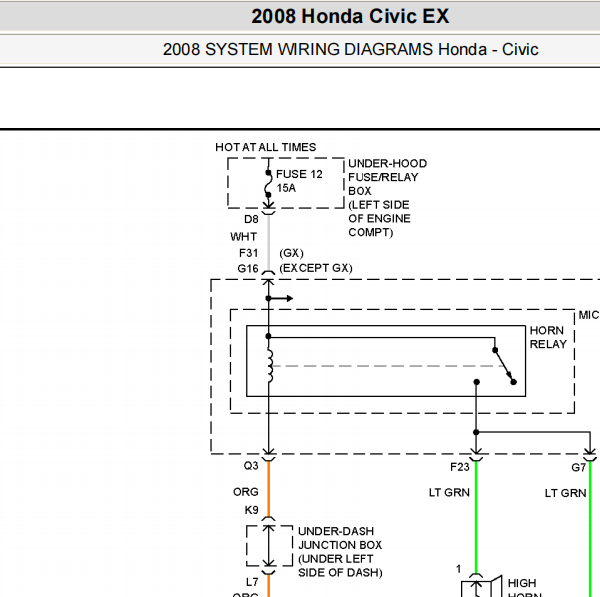Click the "K9" connector label
Viewport: 600px width, 597px height.
tap(251, 510)
